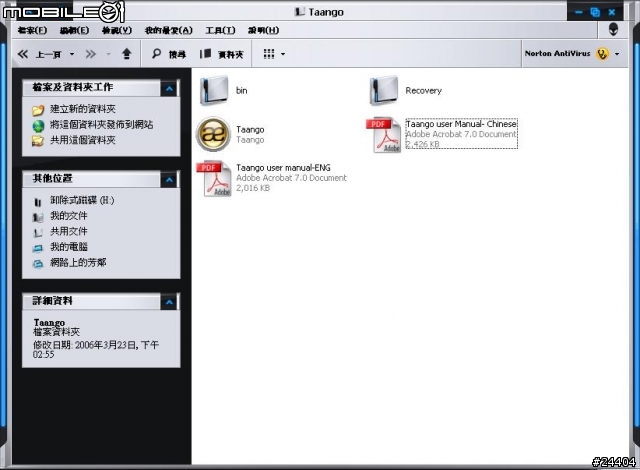Screen dimensions: 640x470
Task: Open the 工具(T) menu
Action: (x=220, y=30)
